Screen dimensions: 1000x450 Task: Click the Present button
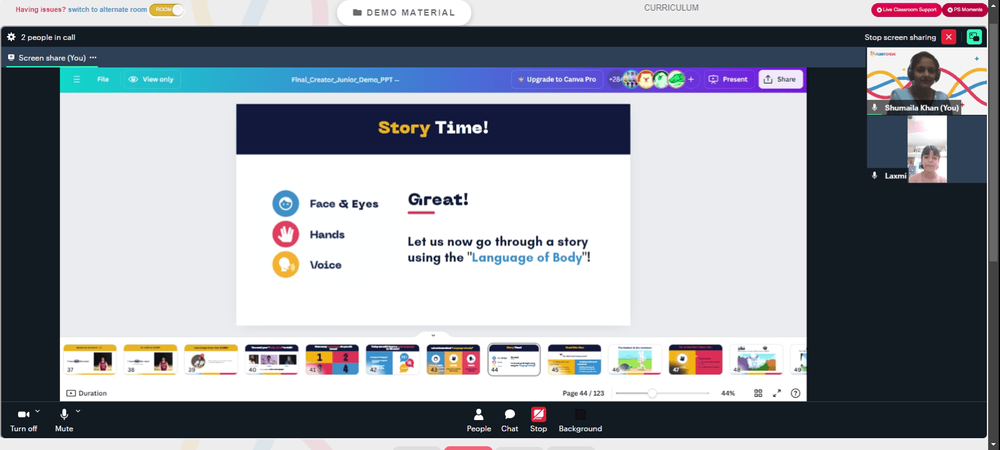[x=728, y=80]
